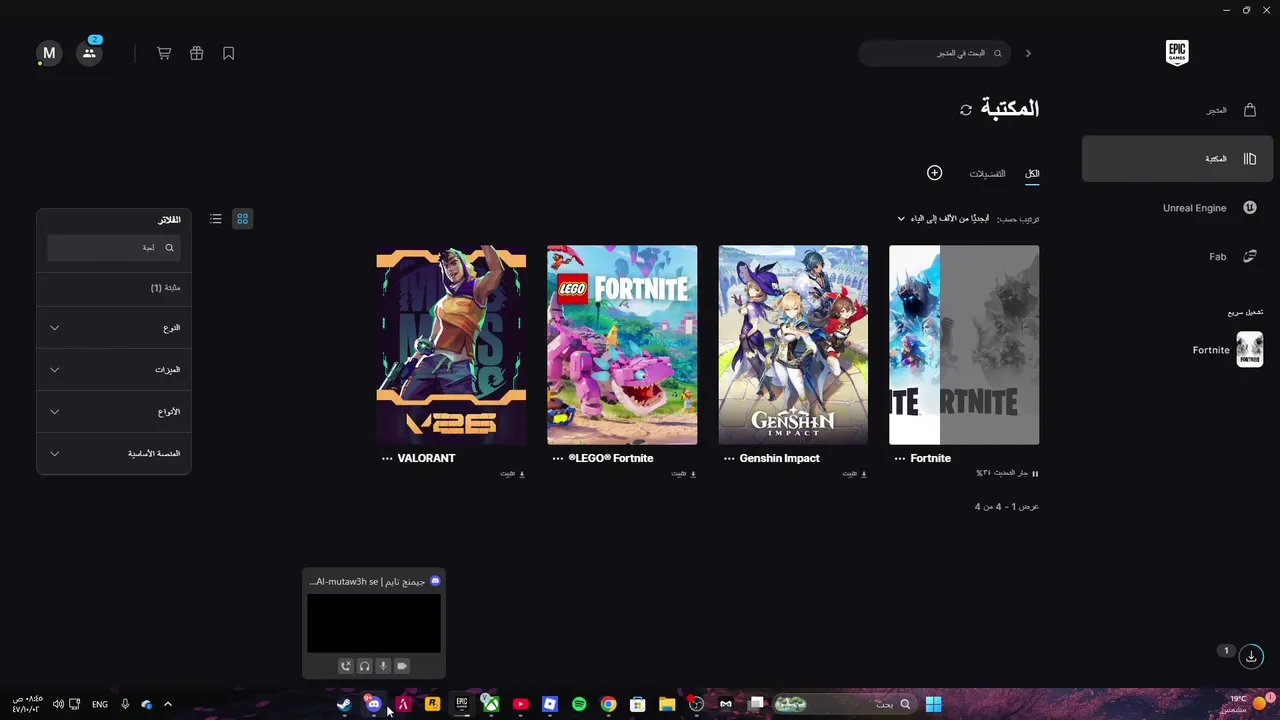Open File Explorer from the taskbar
This screenshot has height=720, width=1280.
click(667, 704)
